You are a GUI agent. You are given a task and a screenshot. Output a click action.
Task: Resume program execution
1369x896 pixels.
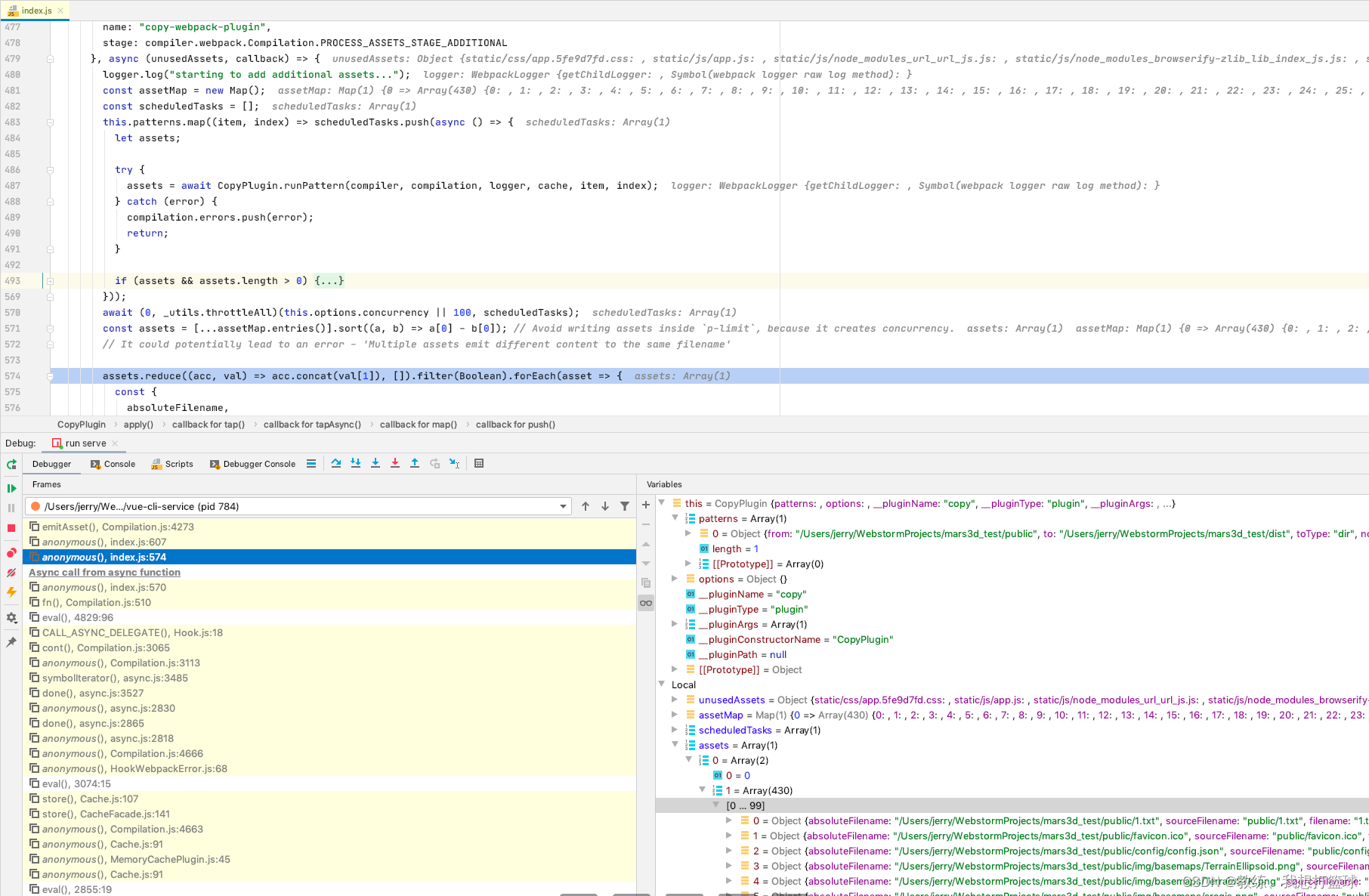coord(11,489)
